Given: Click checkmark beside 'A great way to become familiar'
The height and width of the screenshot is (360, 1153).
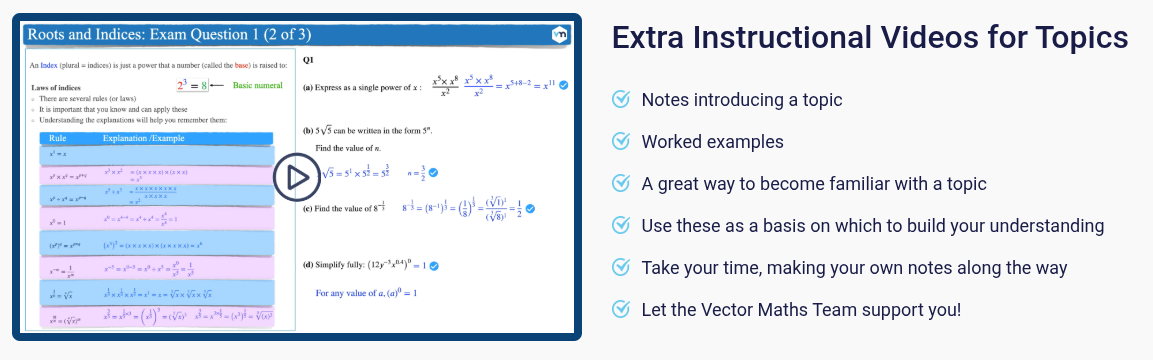Looking at the screenshot, I should pyautogui.click(x=621, y=183).
